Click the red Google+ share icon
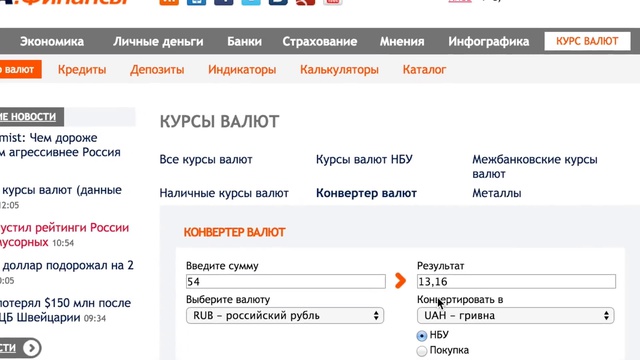The height and width of the screenshot is (360, 640). [x=305, y=2]
